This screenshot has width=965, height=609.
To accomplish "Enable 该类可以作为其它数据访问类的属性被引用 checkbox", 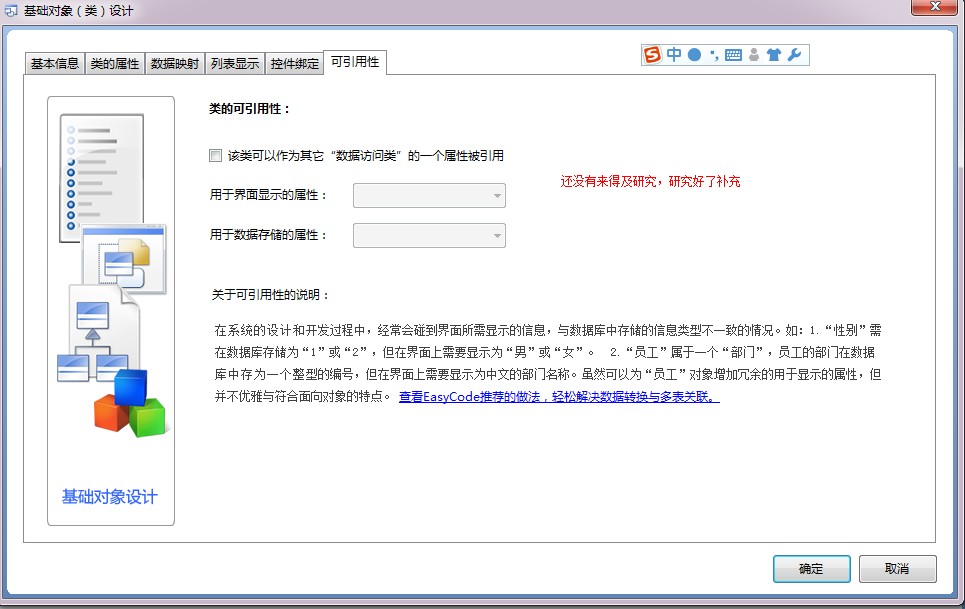I will click(x=215, y=156).
